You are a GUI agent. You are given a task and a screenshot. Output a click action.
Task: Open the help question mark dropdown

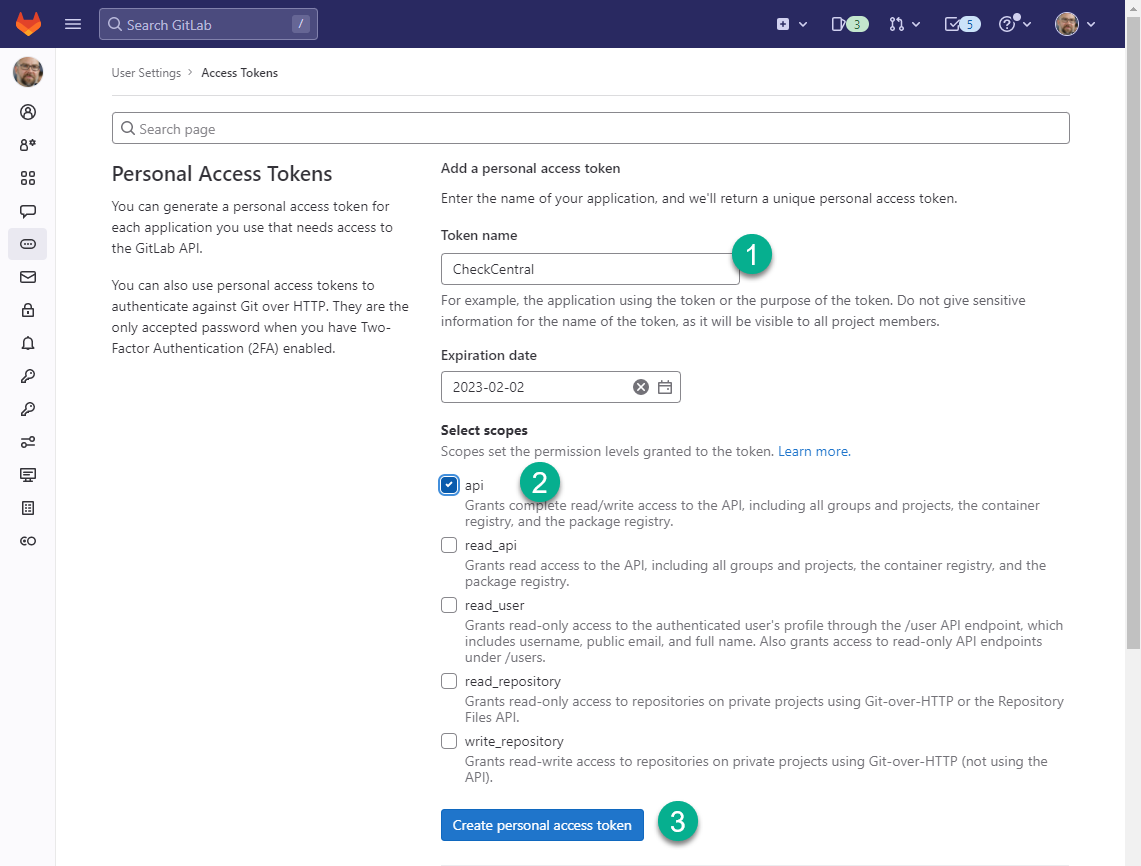pyautogui.click(x=1014, y=24)
